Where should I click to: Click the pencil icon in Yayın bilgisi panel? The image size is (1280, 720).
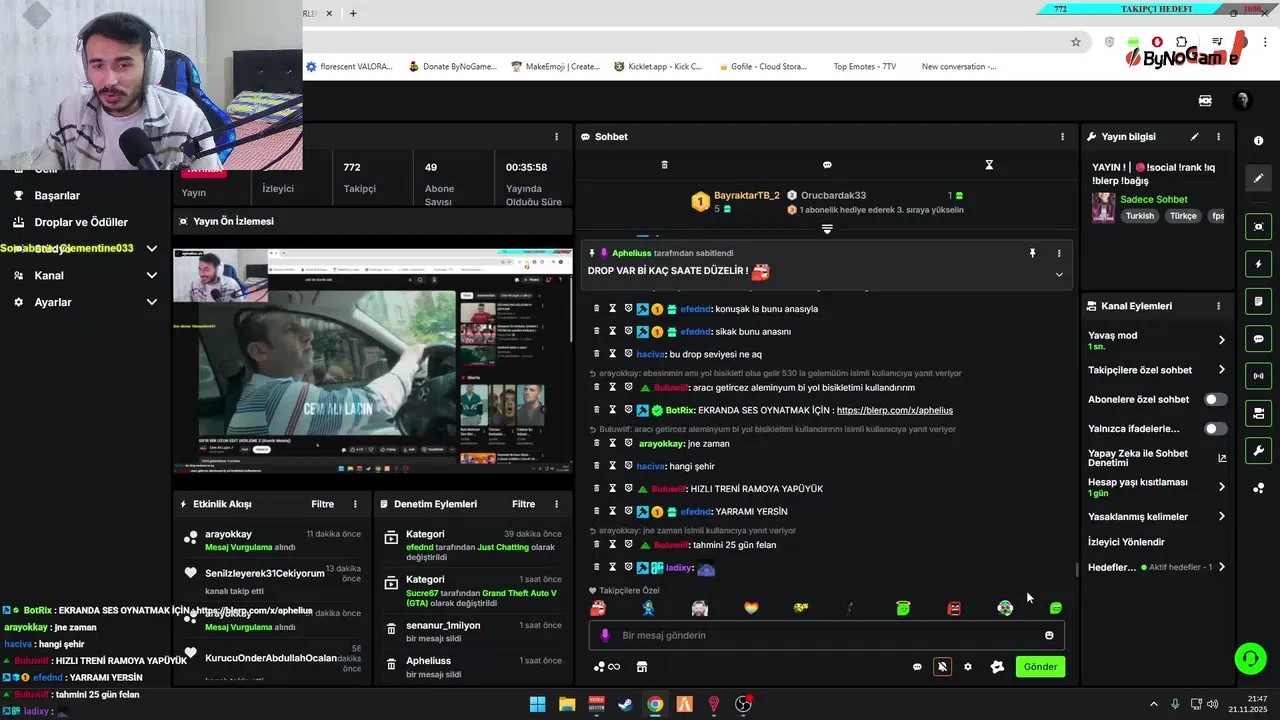click(x=1194, y=137)
